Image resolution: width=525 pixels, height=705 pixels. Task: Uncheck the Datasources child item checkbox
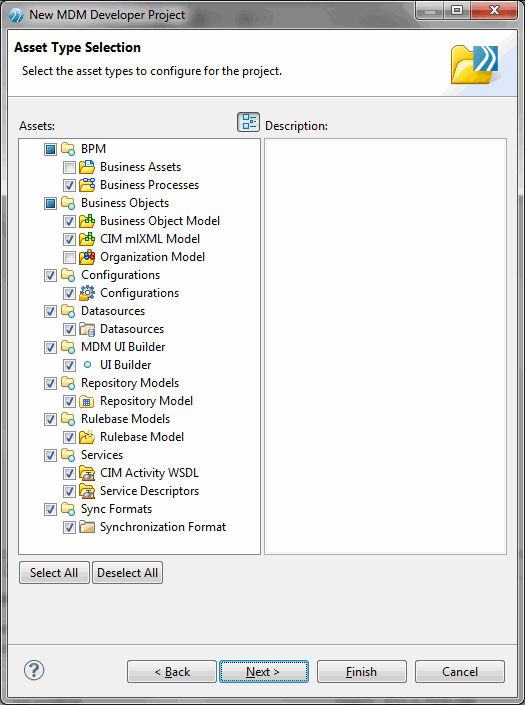[69, 329]
